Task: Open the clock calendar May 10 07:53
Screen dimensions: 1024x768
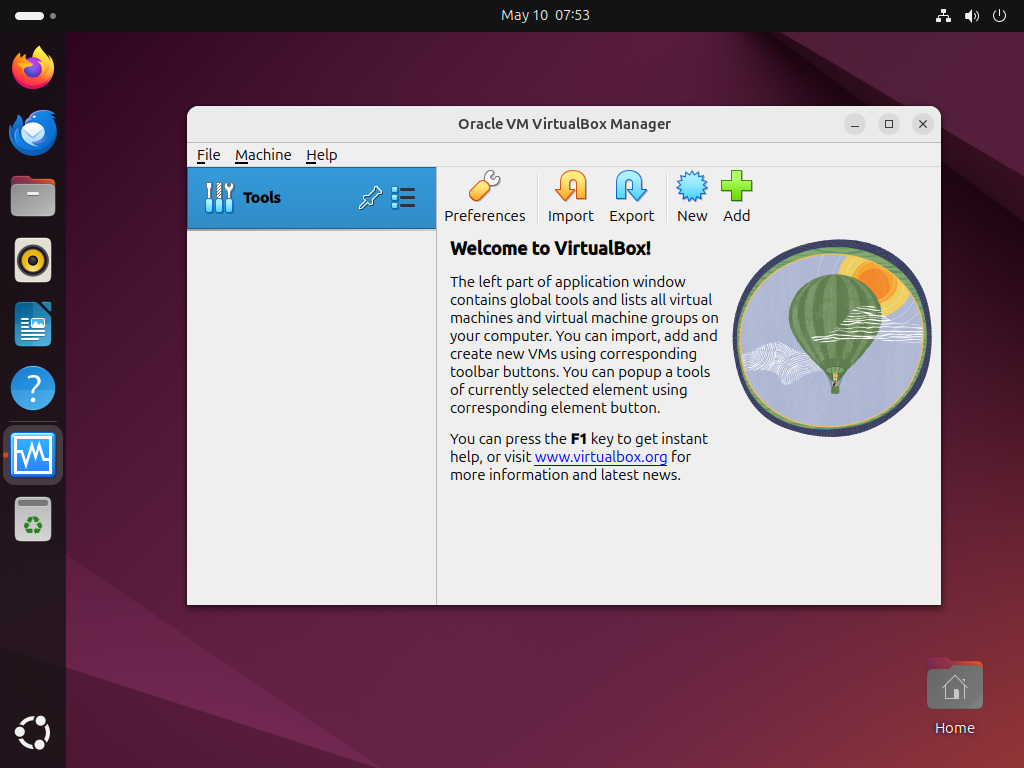Action: pyautogui.click(x=545, y=15)
